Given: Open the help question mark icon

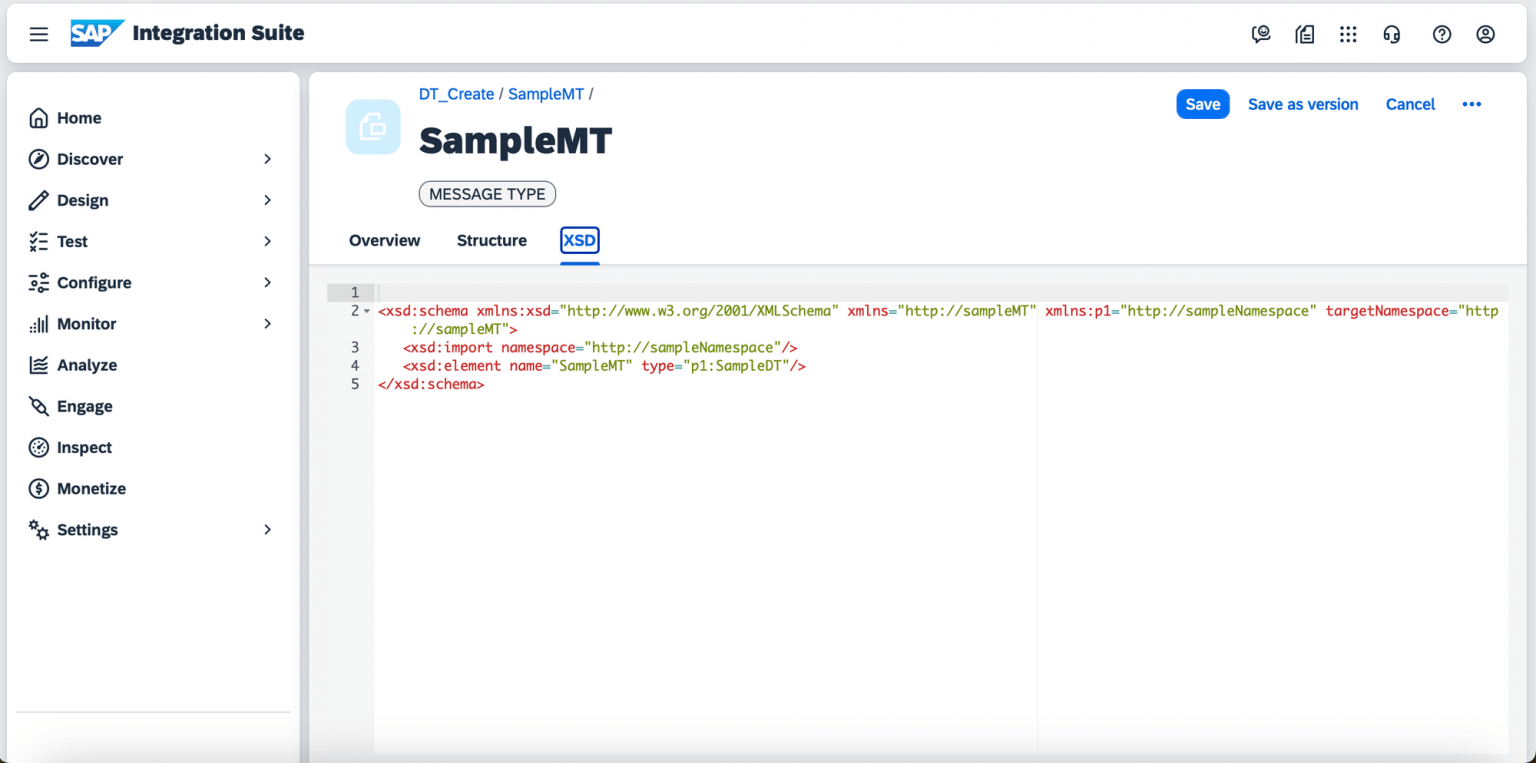Looking at the screenshot, I should 1441,34.
